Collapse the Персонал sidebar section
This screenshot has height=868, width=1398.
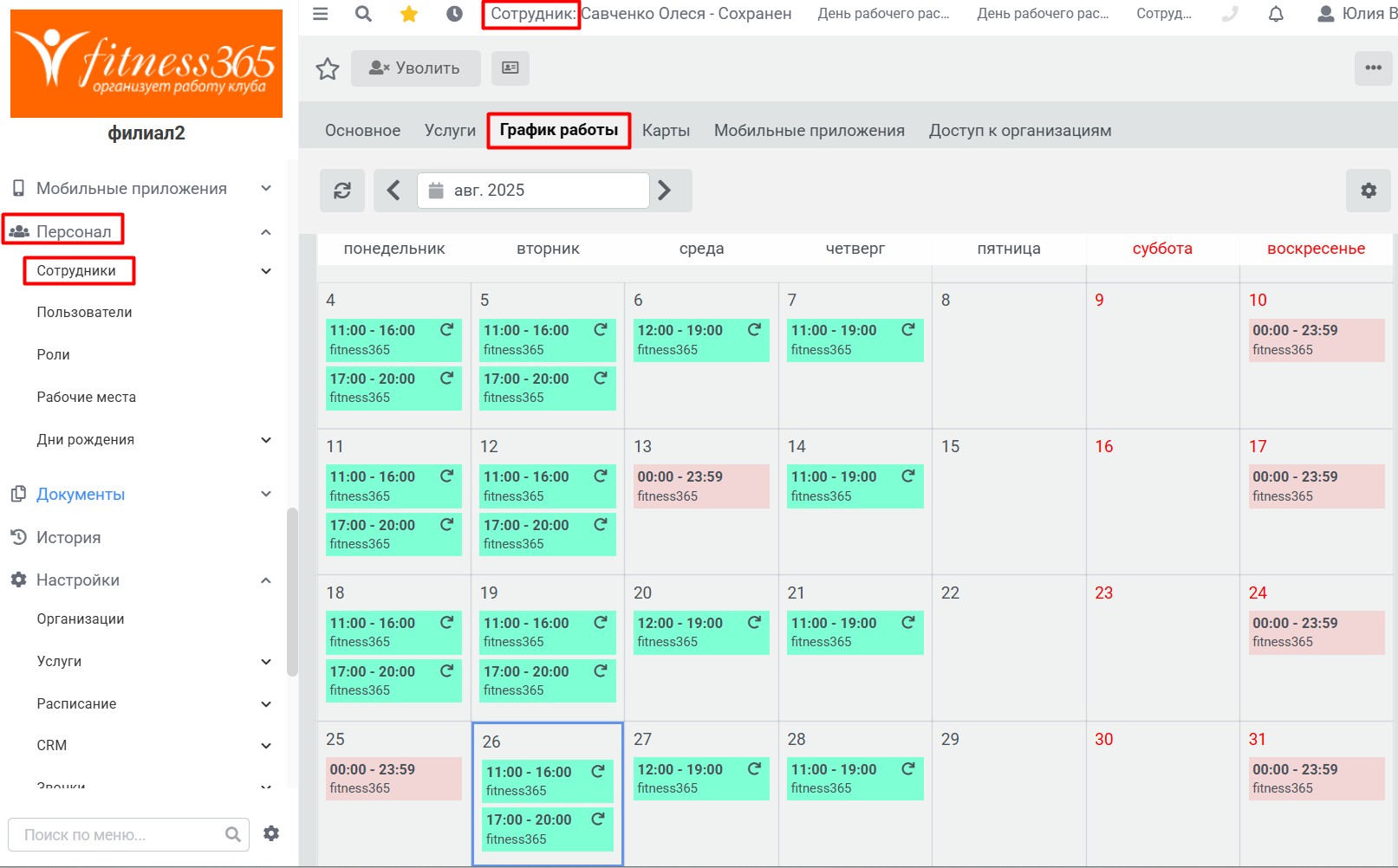pos(266,232)
